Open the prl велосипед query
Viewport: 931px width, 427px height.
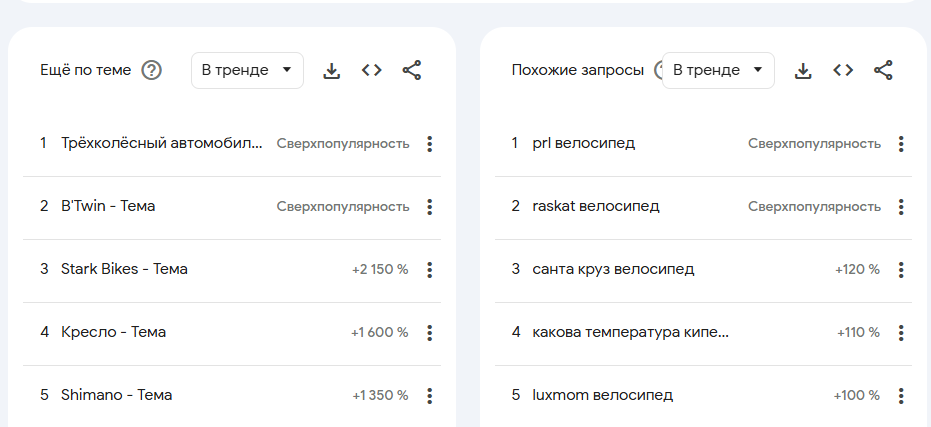[x=584, y=143]
